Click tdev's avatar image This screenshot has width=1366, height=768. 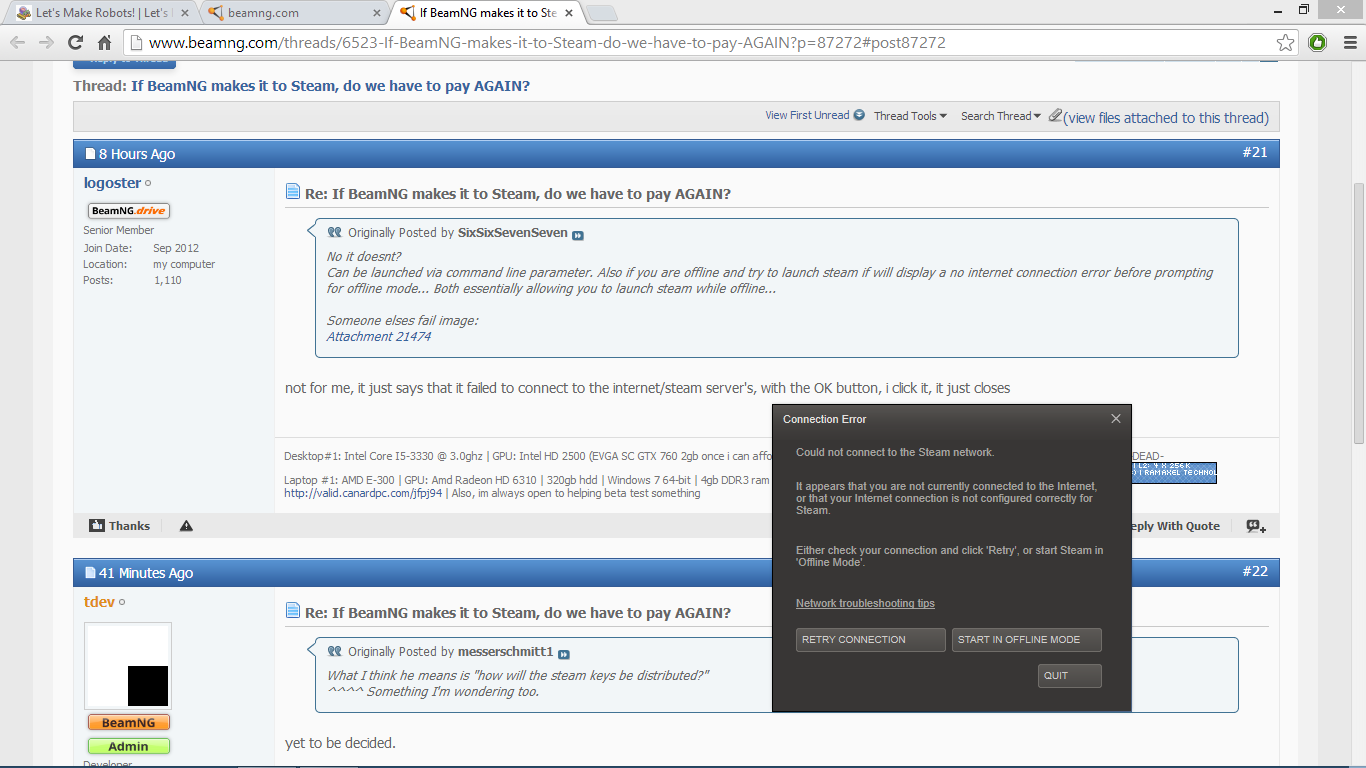[x=128, y=666]
